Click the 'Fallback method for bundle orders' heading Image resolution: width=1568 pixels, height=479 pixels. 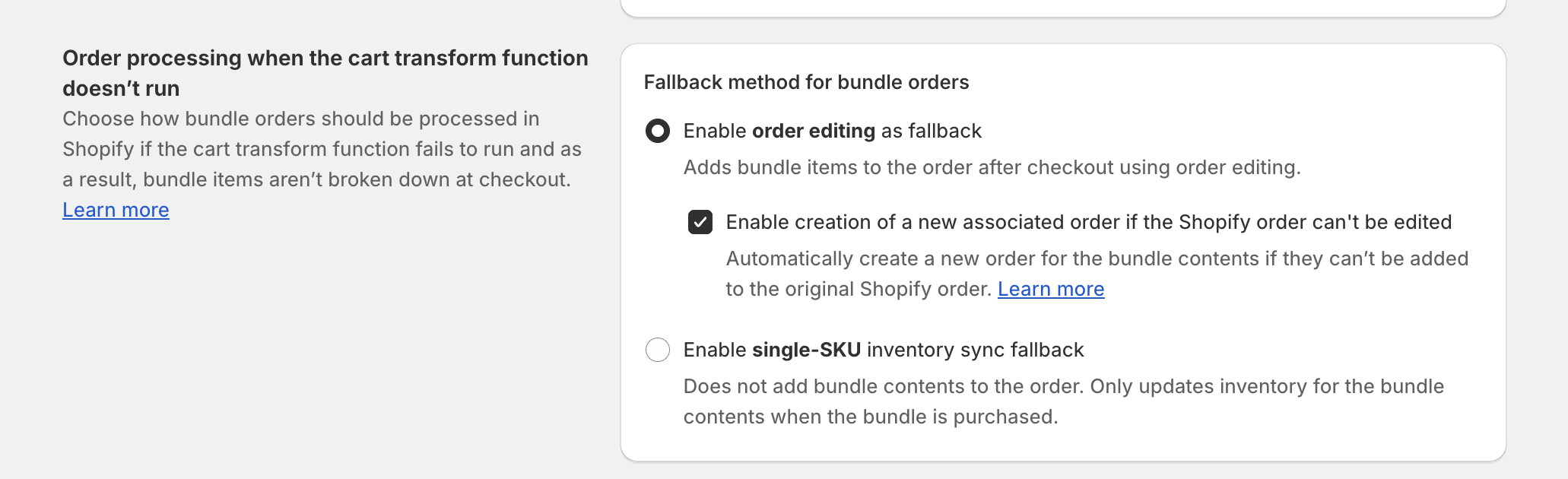806,82
